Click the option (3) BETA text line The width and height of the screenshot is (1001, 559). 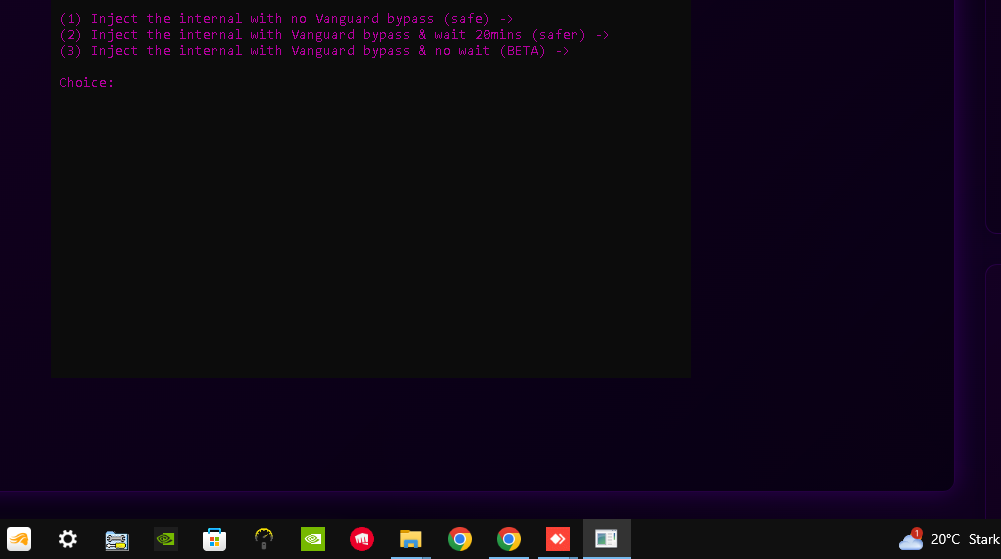[313, 51]
